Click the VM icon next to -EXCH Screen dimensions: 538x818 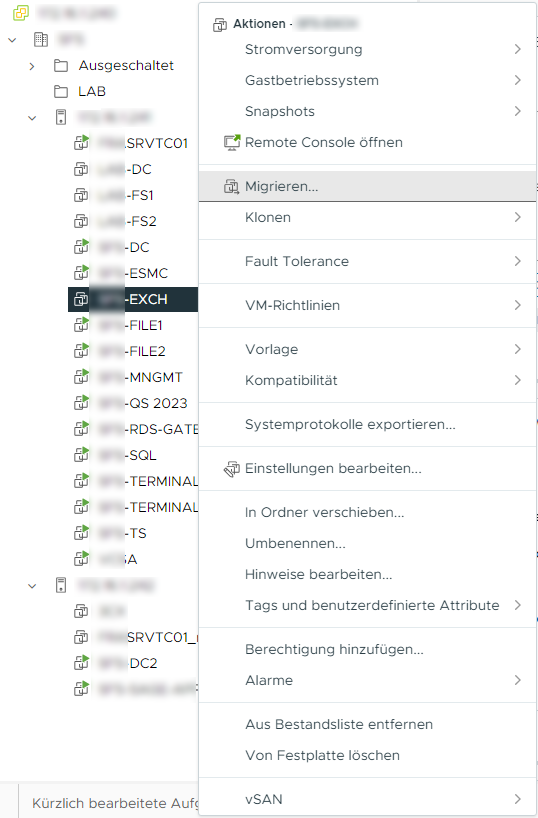click(81, 299)
